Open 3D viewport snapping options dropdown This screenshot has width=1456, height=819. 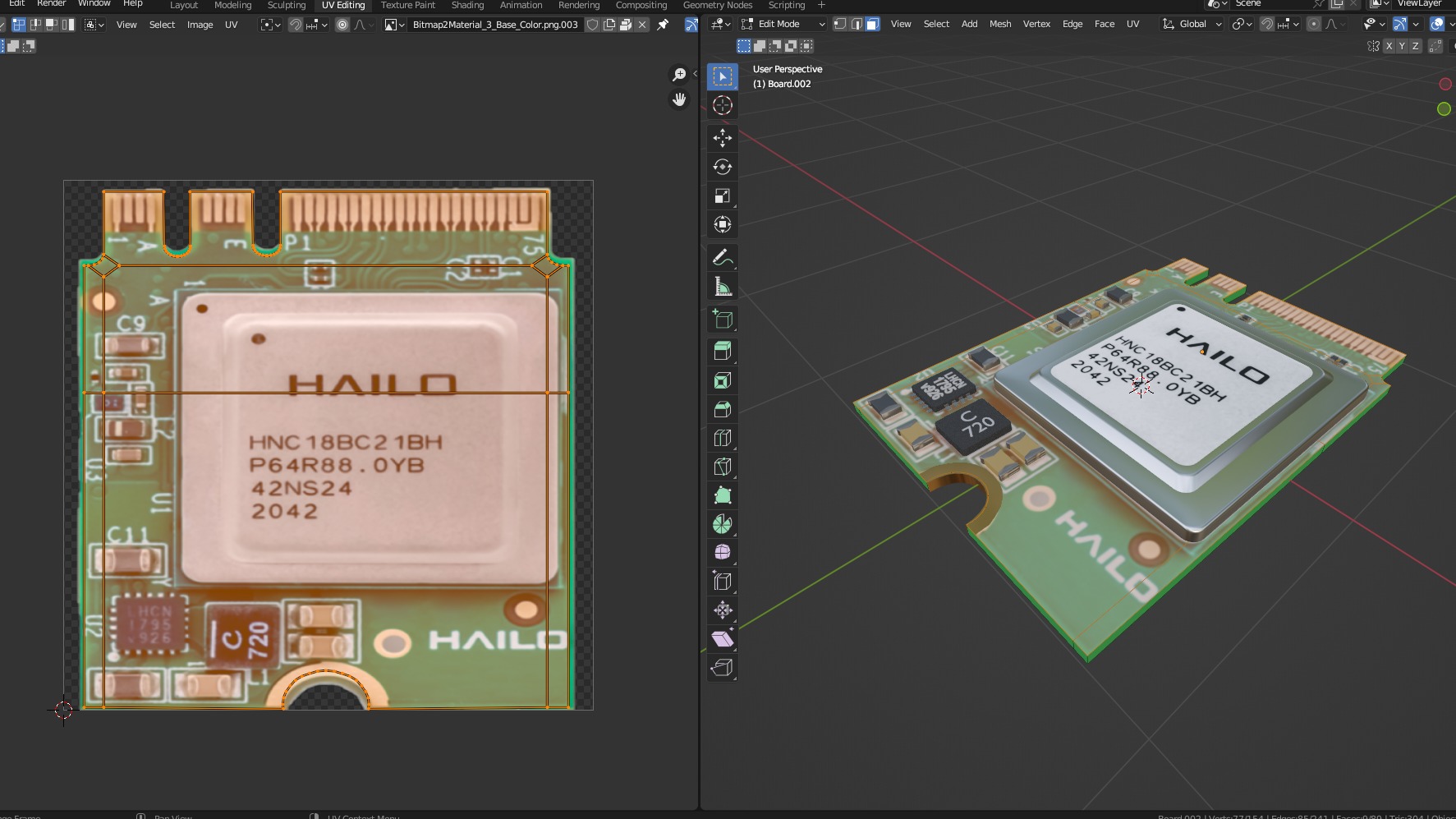coord(1289,24)
